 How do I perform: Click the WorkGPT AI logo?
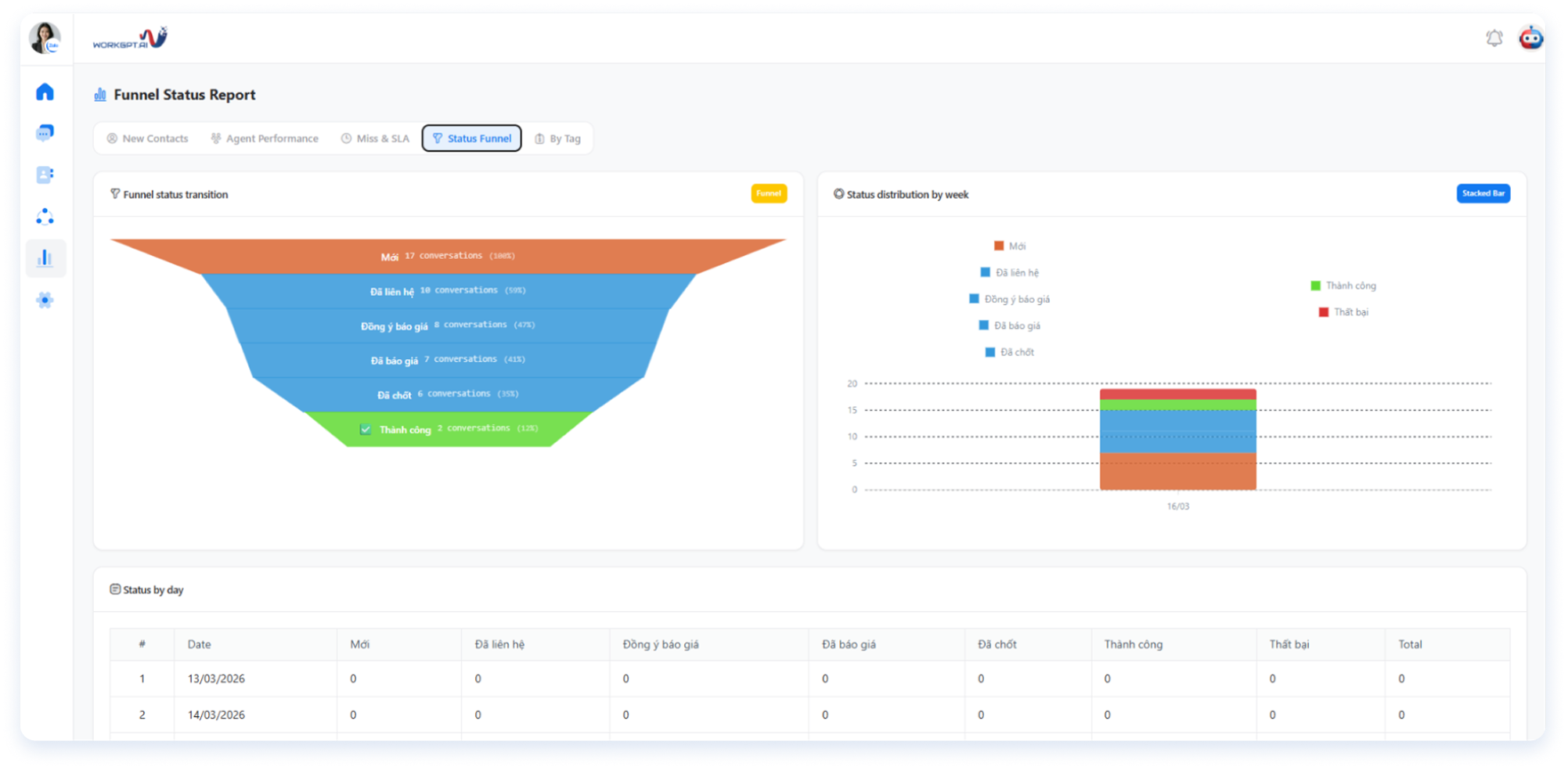130,38
